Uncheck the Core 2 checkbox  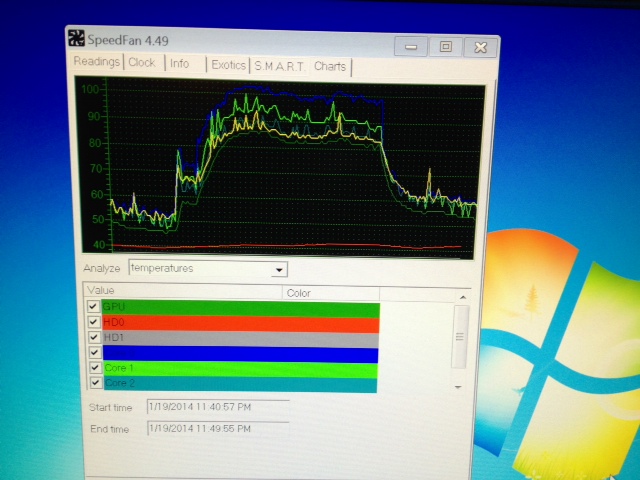96,382
